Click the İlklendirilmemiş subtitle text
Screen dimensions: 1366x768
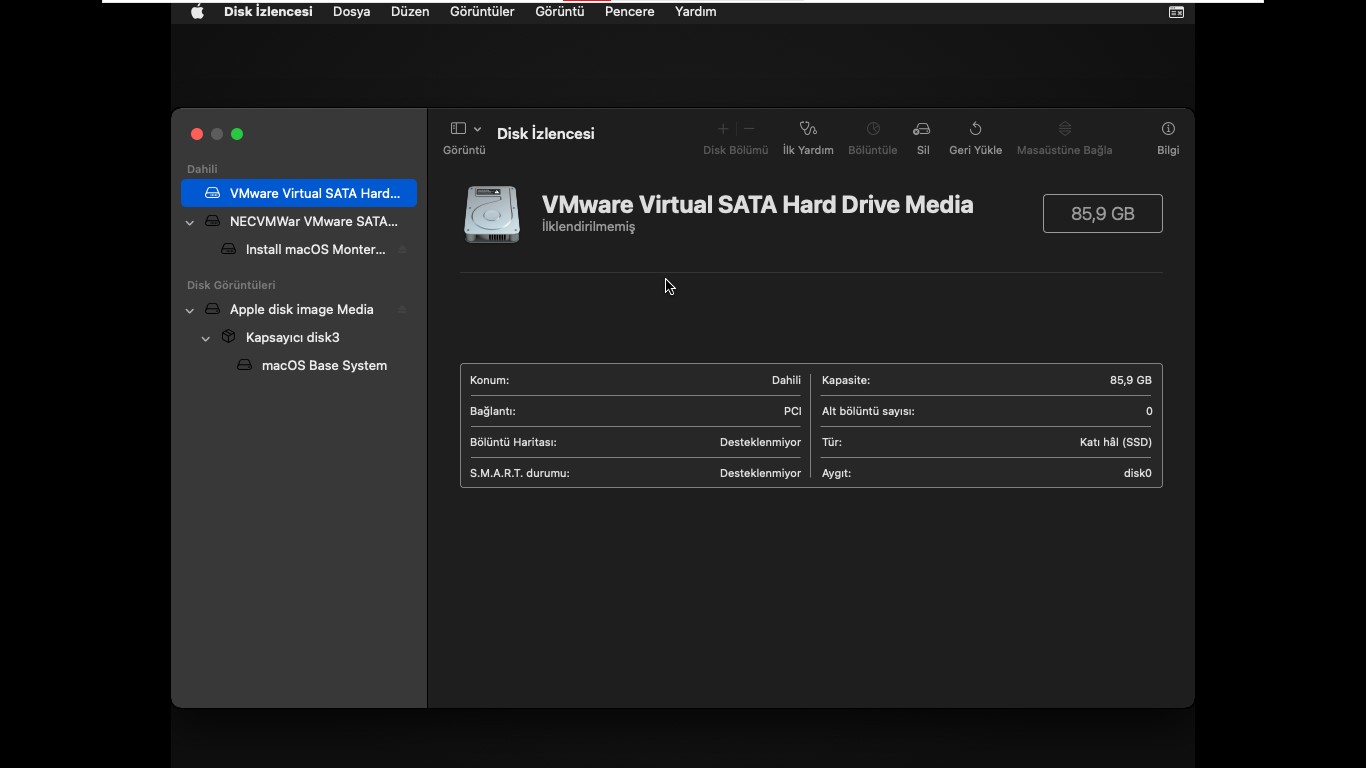pos(588,227)
